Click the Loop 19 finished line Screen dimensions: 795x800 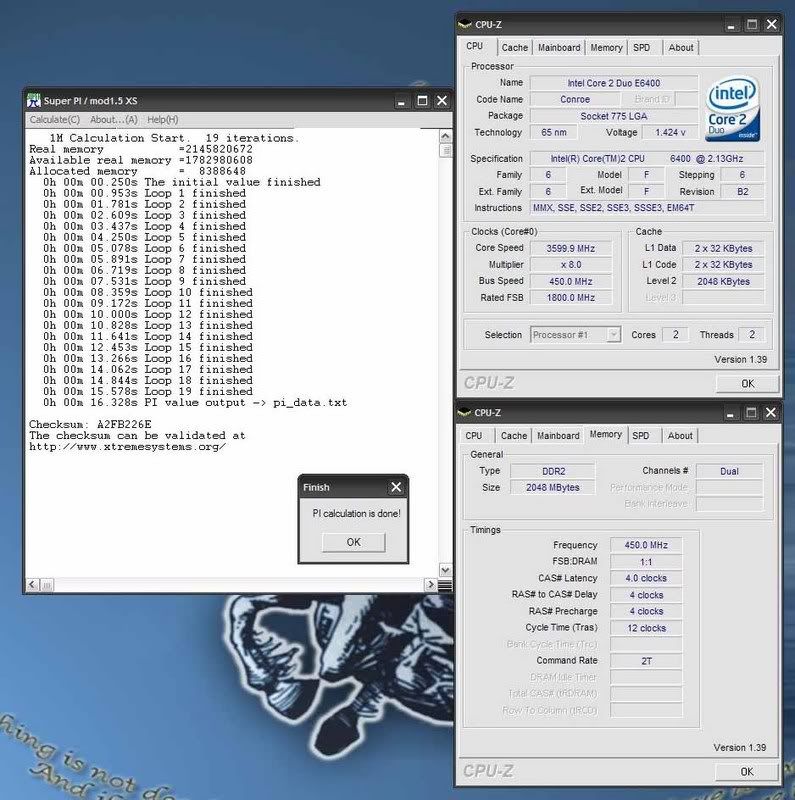[x=148, y=392]
